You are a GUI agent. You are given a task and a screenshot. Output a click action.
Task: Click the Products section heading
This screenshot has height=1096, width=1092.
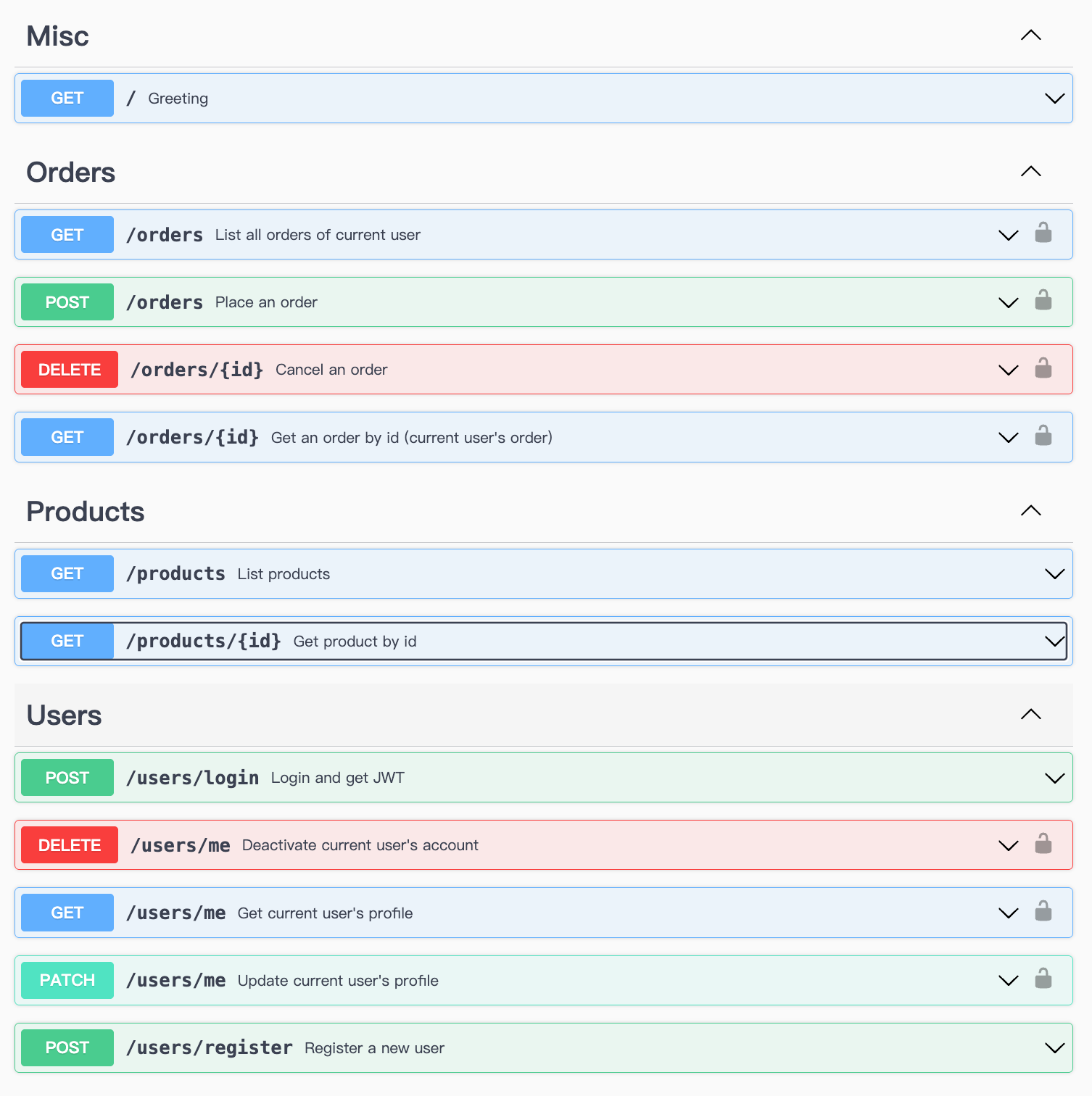click(x=86, y=512)
